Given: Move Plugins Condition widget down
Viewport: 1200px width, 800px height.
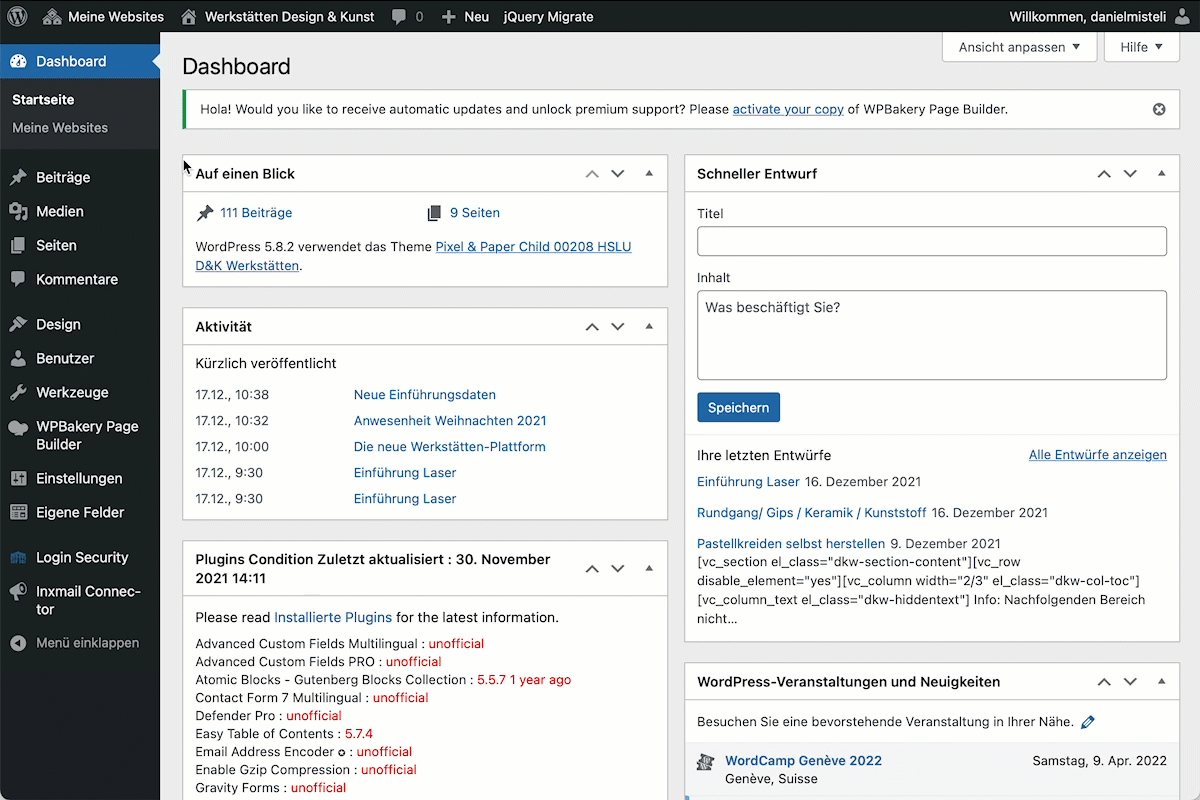Looking at the screenshot, I should coord(618,568).
